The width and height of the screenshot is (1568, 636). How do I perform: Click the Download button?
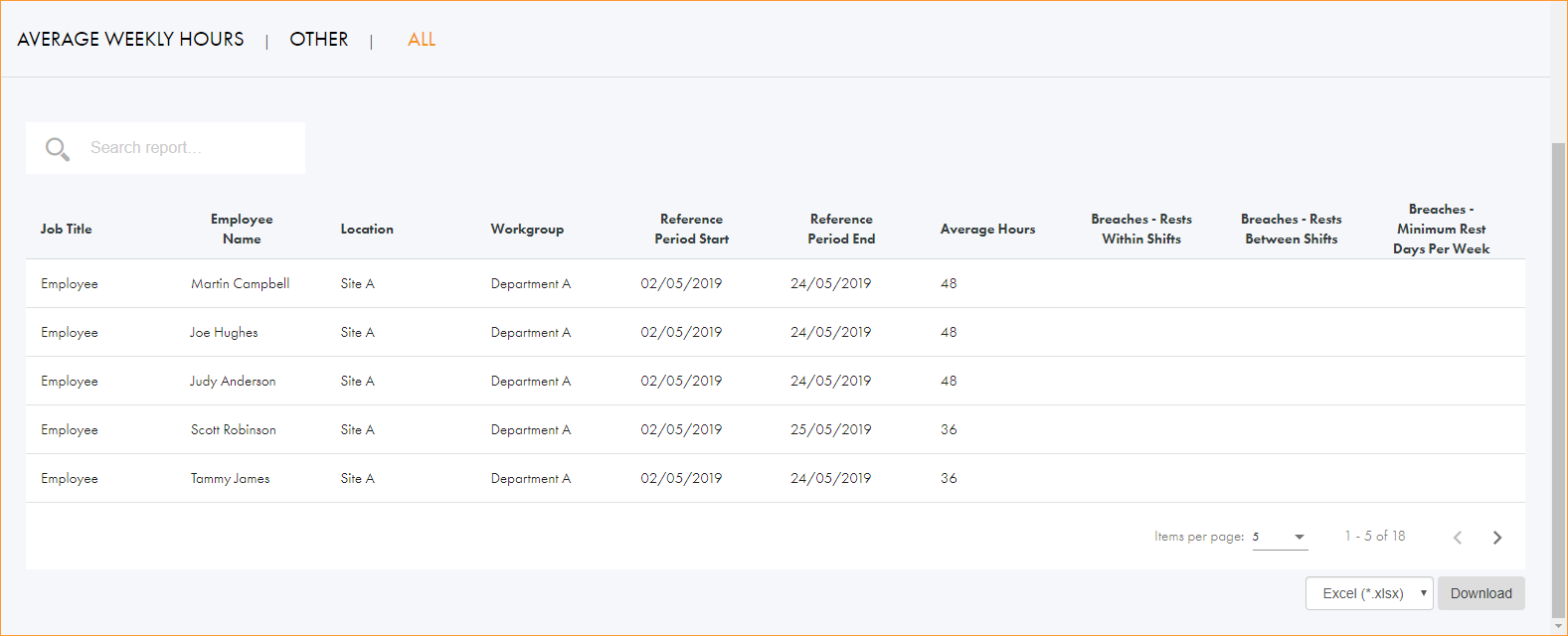[x=1481, y=593]
